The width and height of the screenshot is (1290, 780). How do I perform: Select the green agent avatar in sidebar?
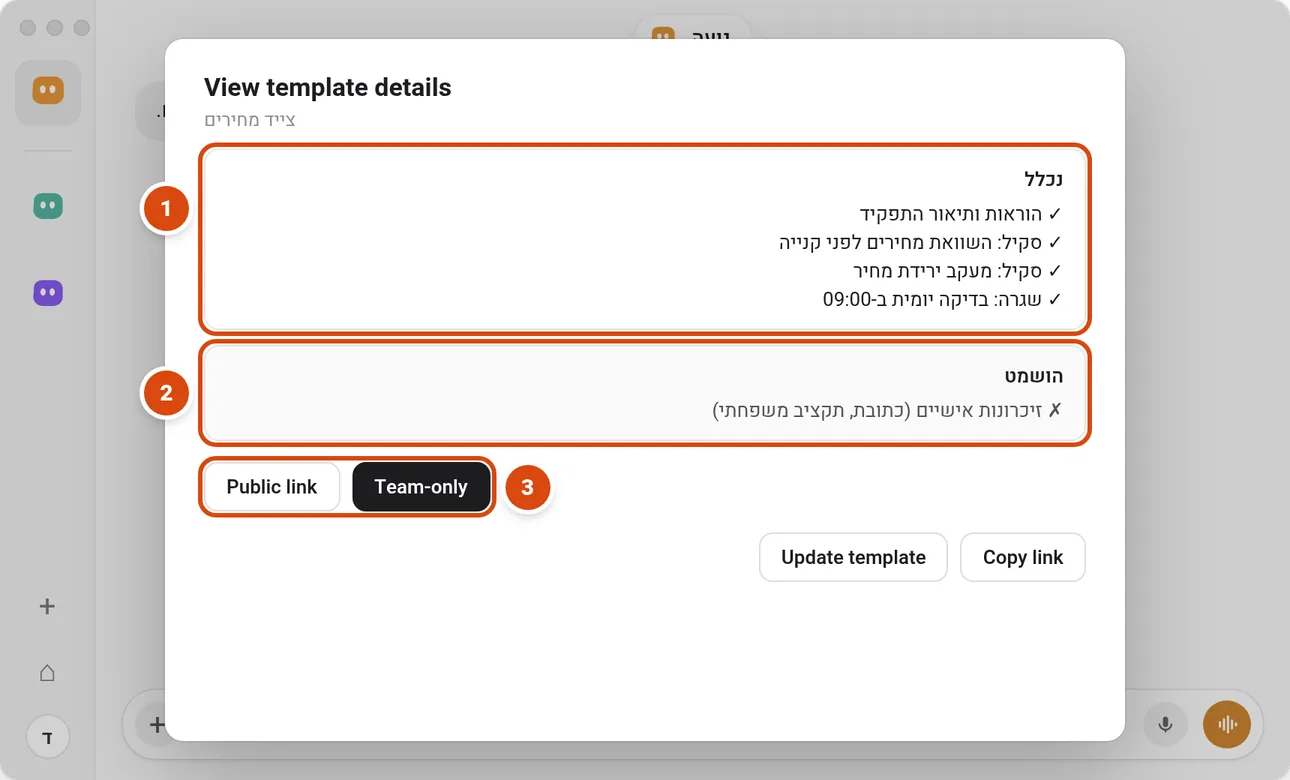(48, 206)
